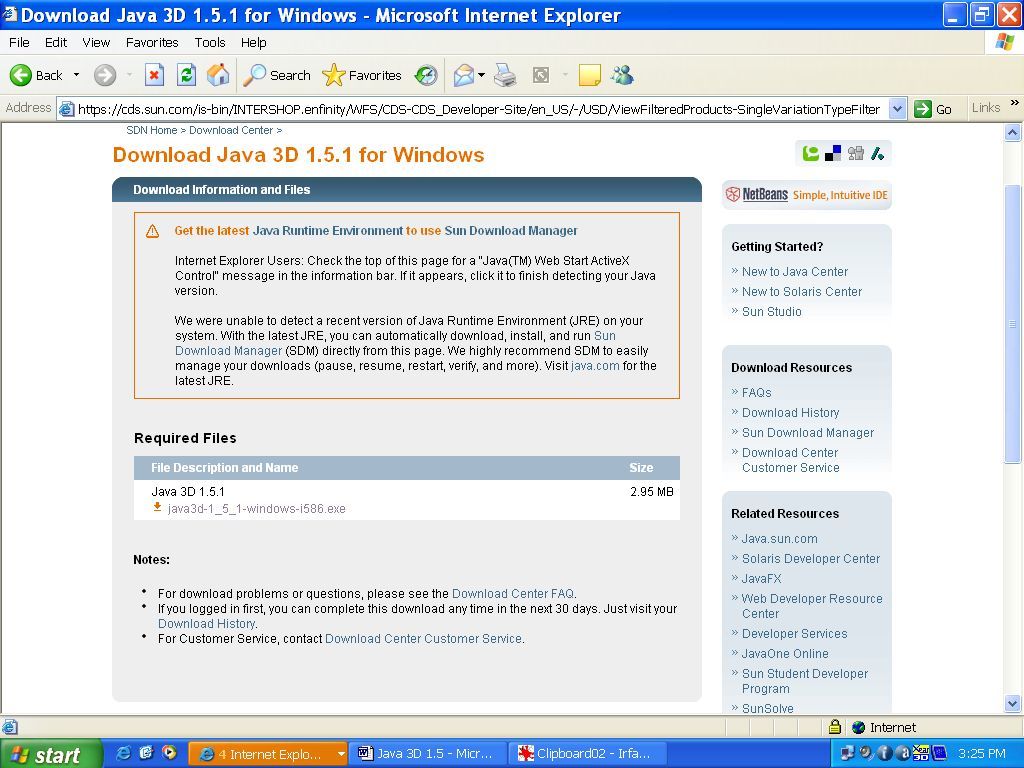The height and width of the screenshot is (768, 1024).
Task: Print the page using printer icon
Action: [x=505, y=75]
